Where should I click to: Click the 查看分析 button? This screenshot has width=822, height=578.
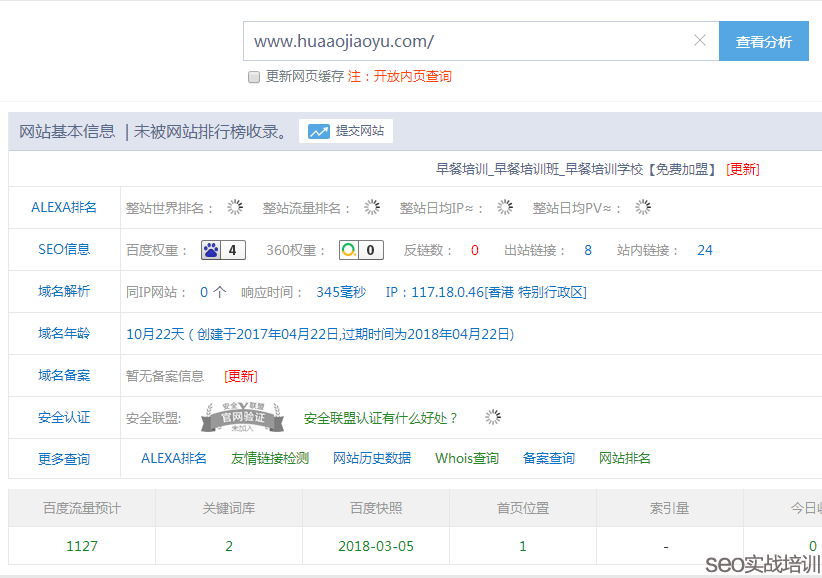pos(763,41)
